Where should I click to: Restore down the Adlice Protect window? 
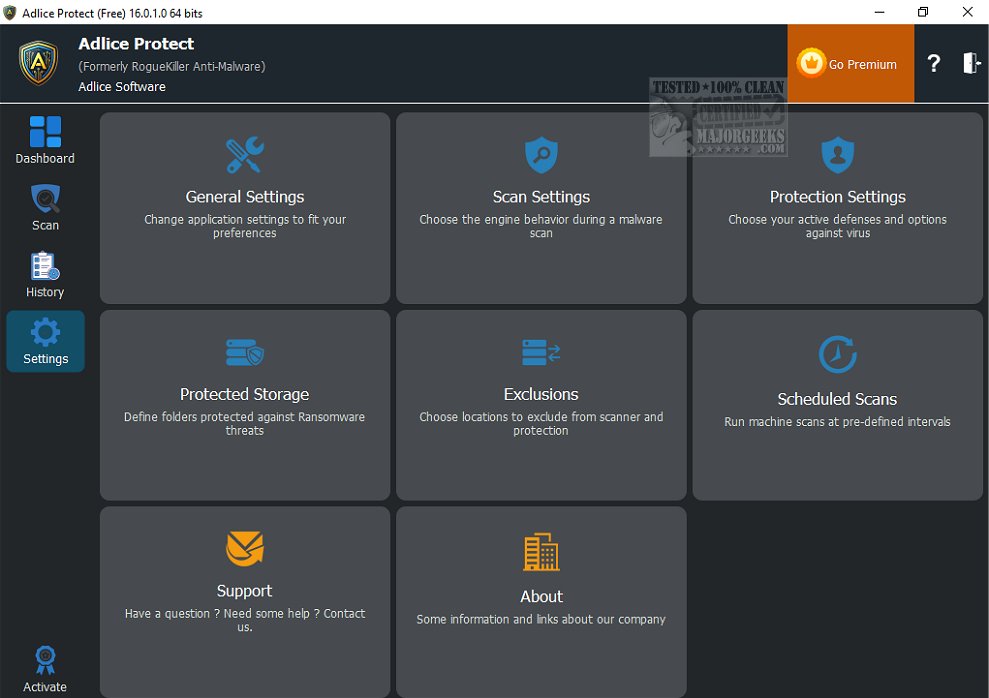coord(923,12)
